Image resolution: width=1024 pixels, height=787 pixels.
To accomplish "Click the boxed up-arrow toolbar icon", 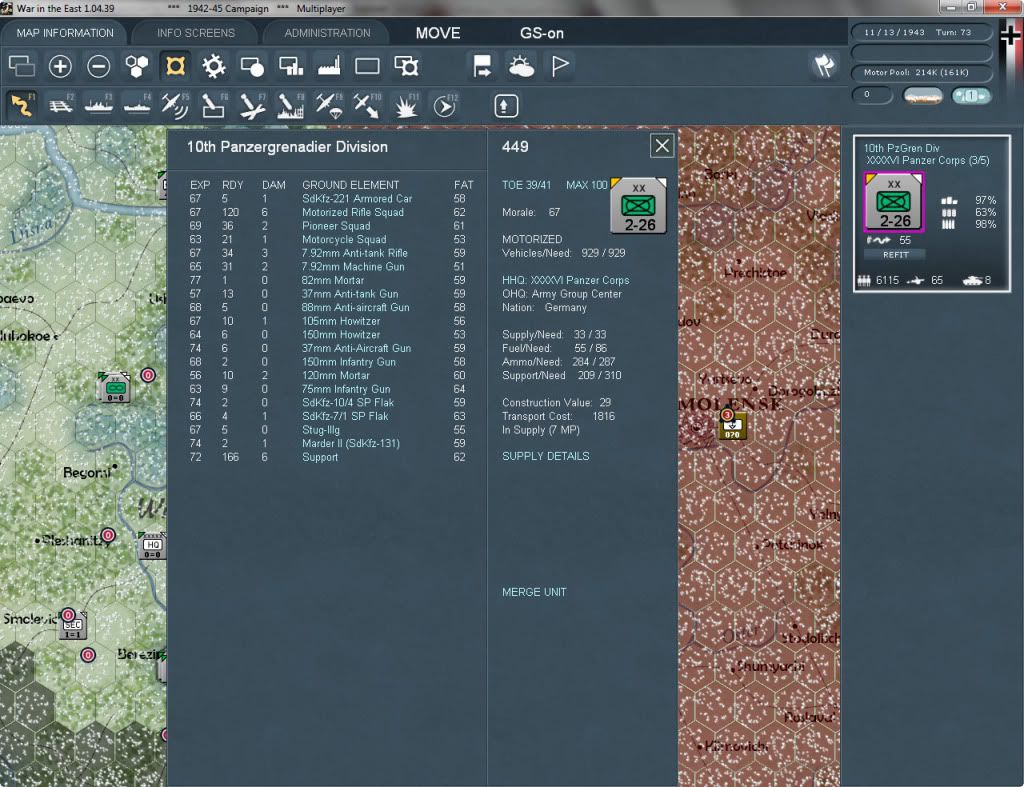I will (505, 106).
